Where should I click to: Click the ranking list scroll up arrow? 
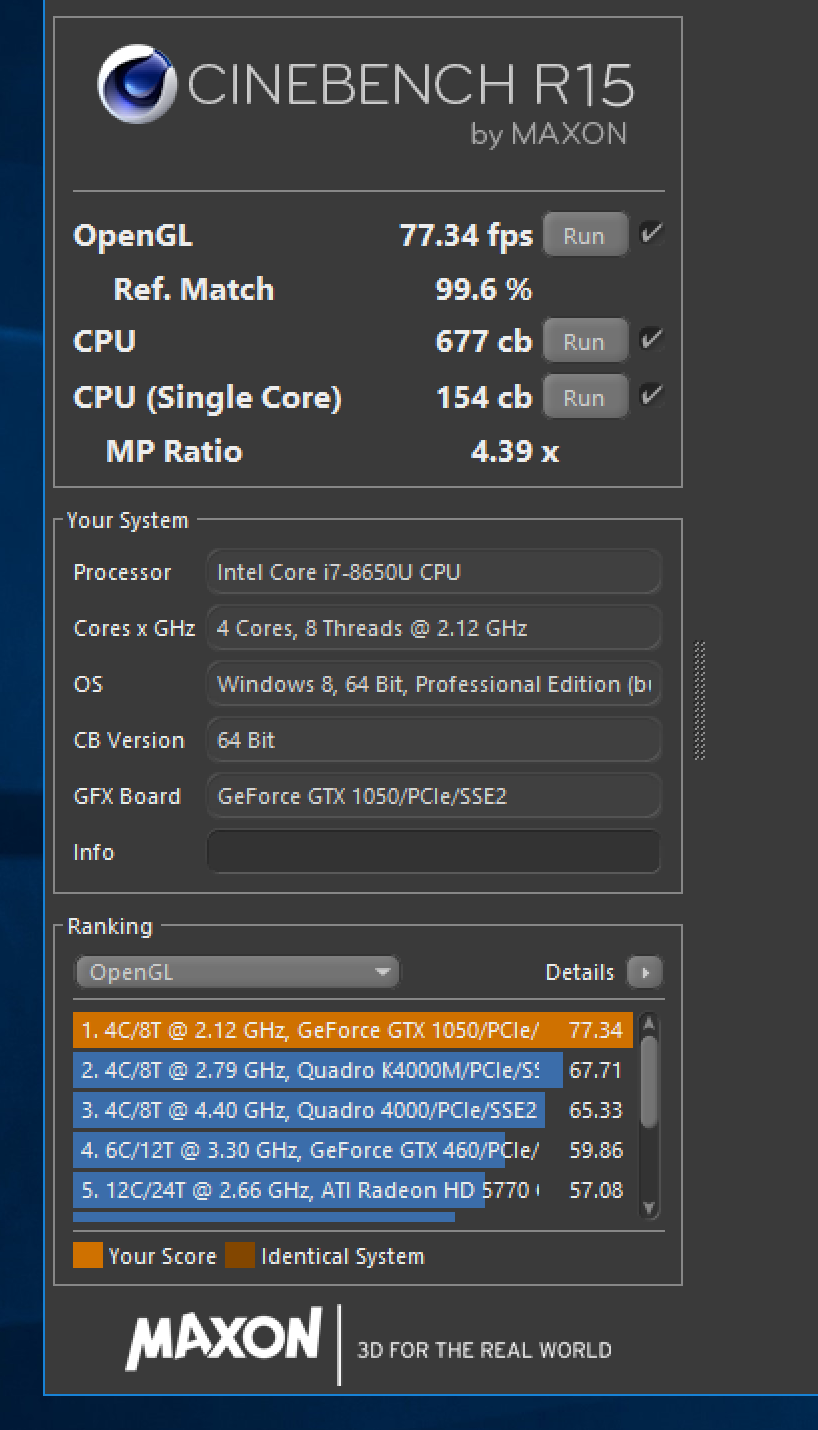[x=649, y=1023]
